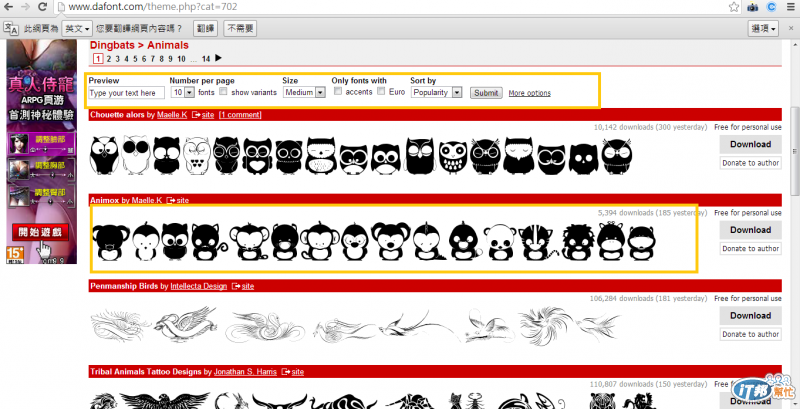This screenshot has height=409, width=800.
Task: Click the browser forward arrow
Action: click(25, 7)
